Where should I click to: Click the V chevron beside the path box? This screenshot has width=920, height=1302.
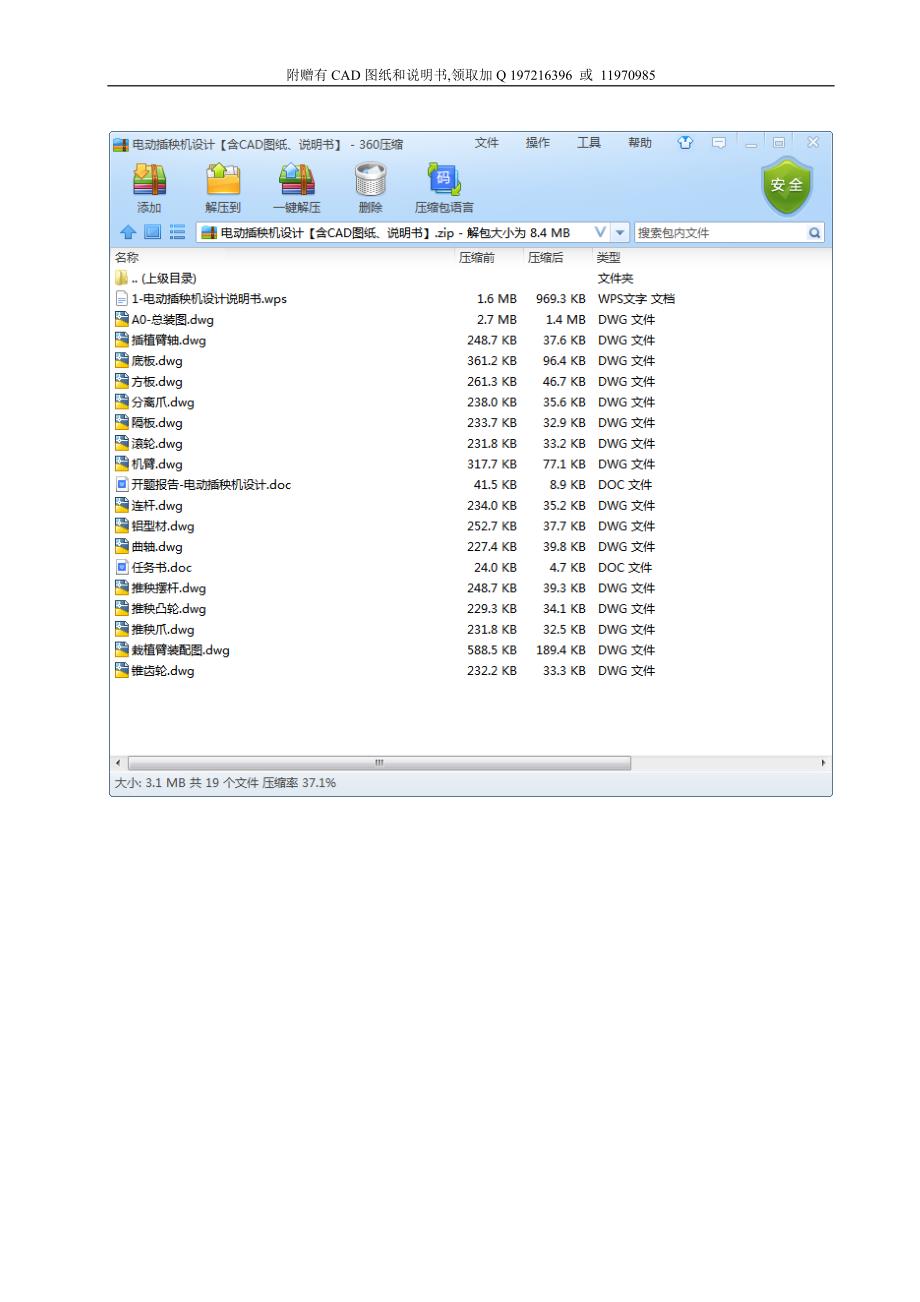coord(601,233)
